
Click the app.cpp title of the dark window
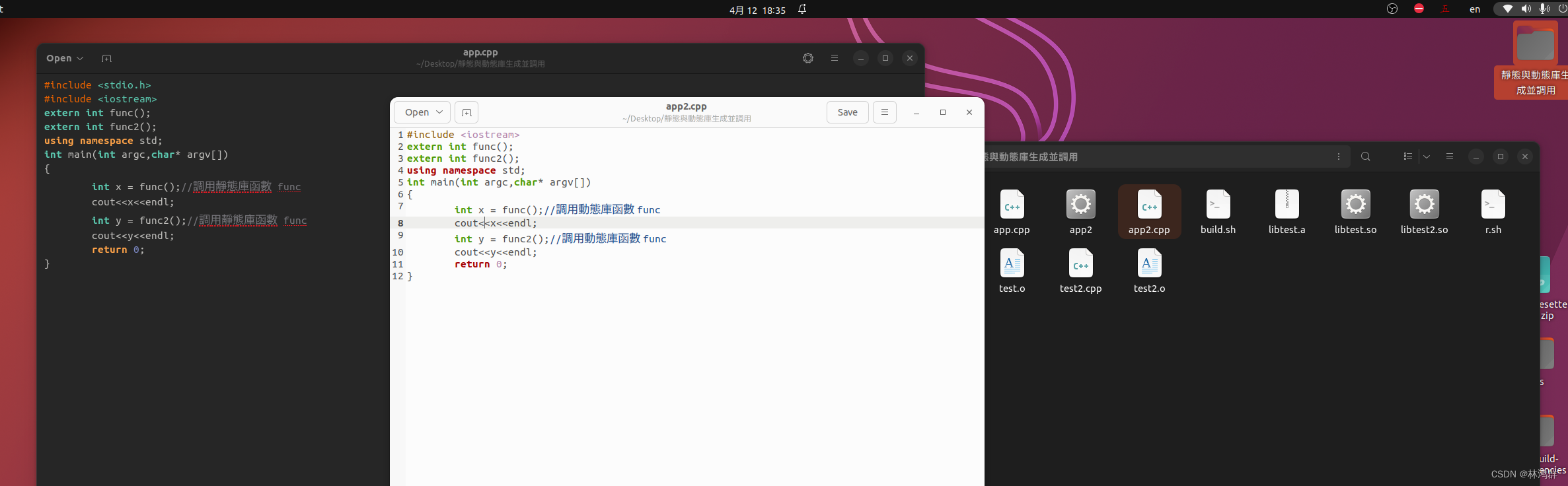pos(480,52)
